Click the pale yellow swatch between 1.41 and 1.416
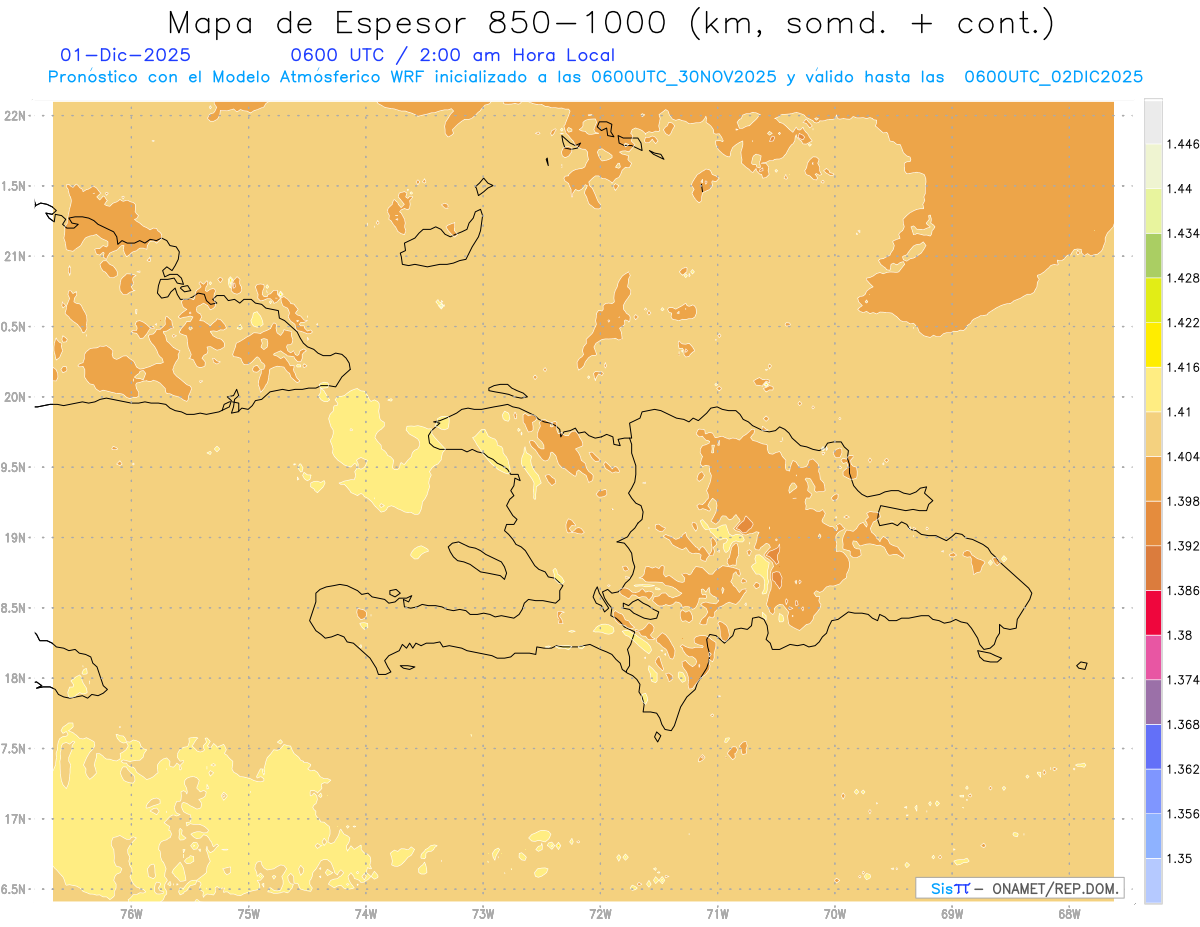1200x927 pixels. (x=1153, y=389)
